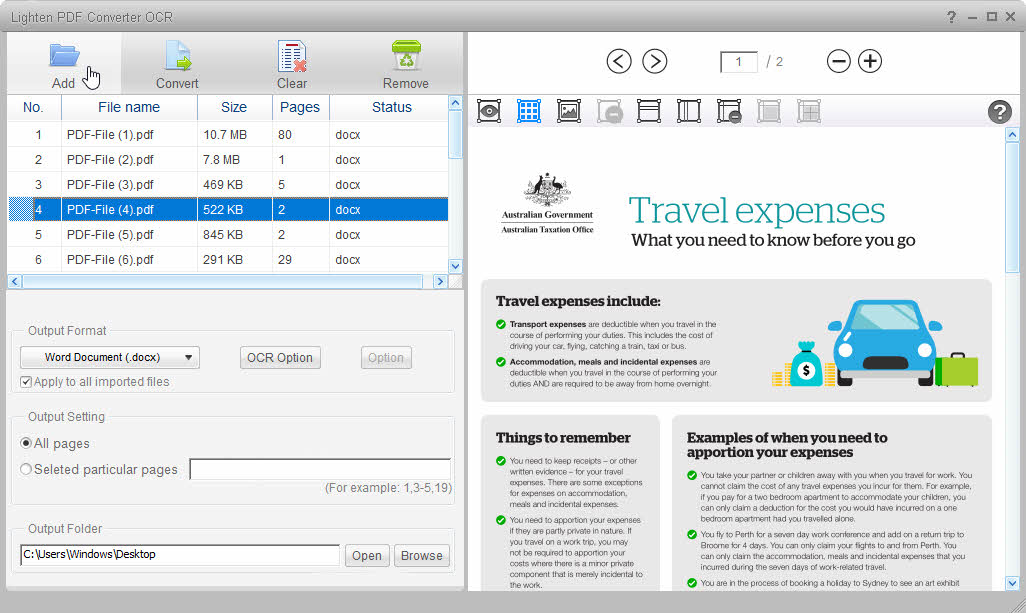Toggle the eye preview-area icon

(489, 111)
